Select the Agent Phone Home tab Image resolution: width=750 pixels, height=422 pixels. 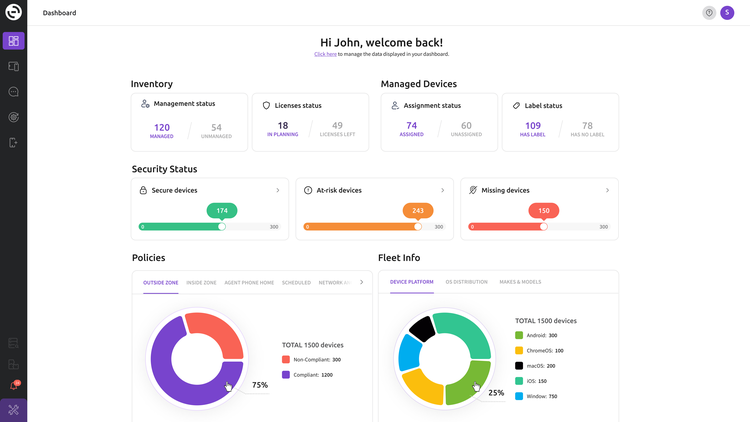pyautogui.click(x=249, y=283)
